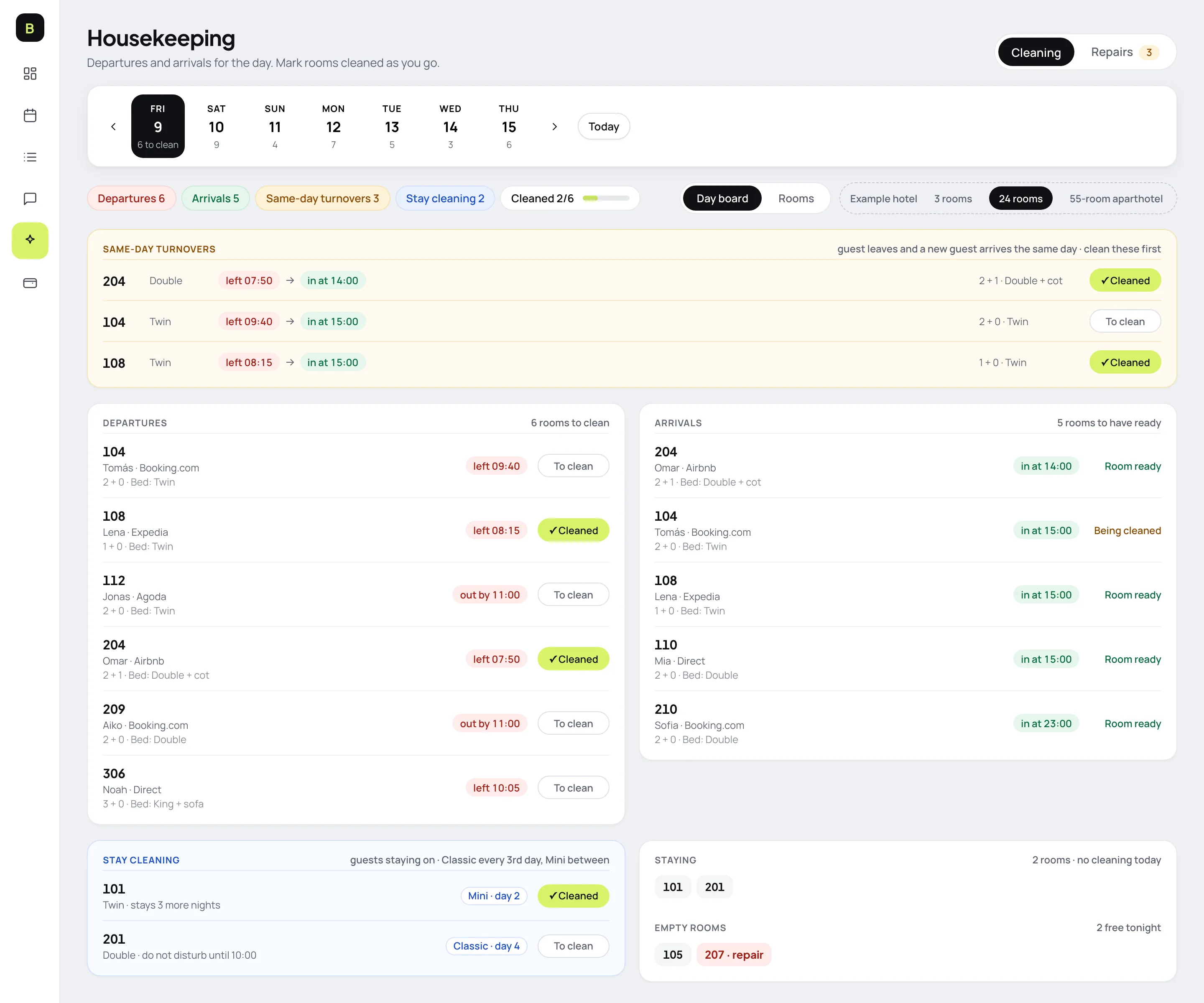1204x1003 pixels.
Task: Mark Noah room 306 departure To clean
Action: 573,788
